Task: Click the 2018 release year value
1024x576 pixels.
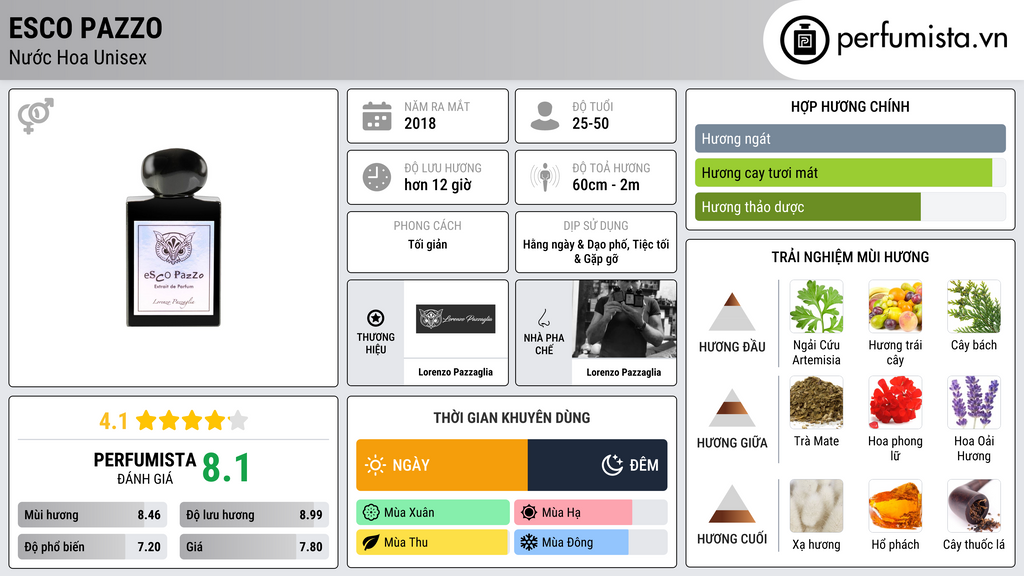Action: pyautogui.click(x=420, y=123)
